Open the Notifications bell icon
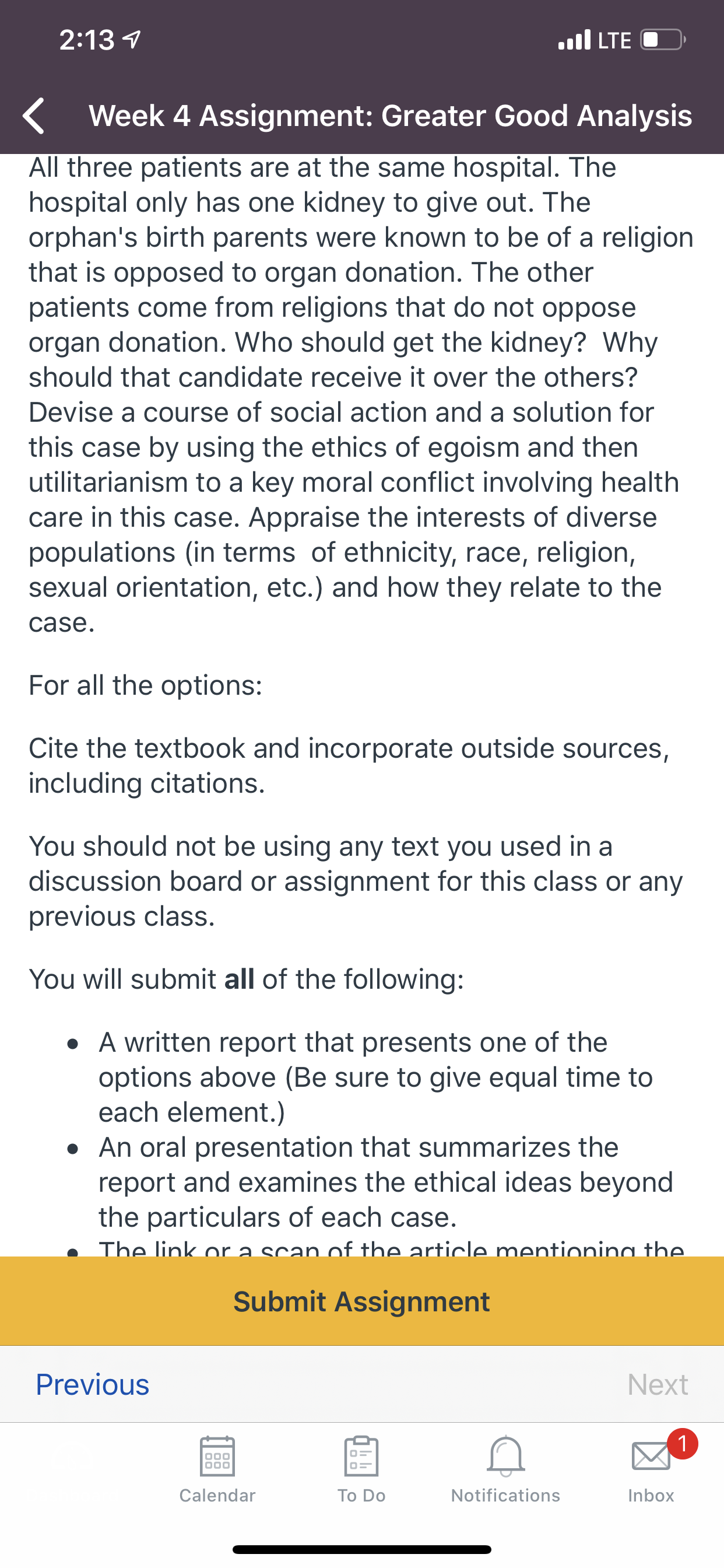 pyautogui.click(x=505, y=1456)
